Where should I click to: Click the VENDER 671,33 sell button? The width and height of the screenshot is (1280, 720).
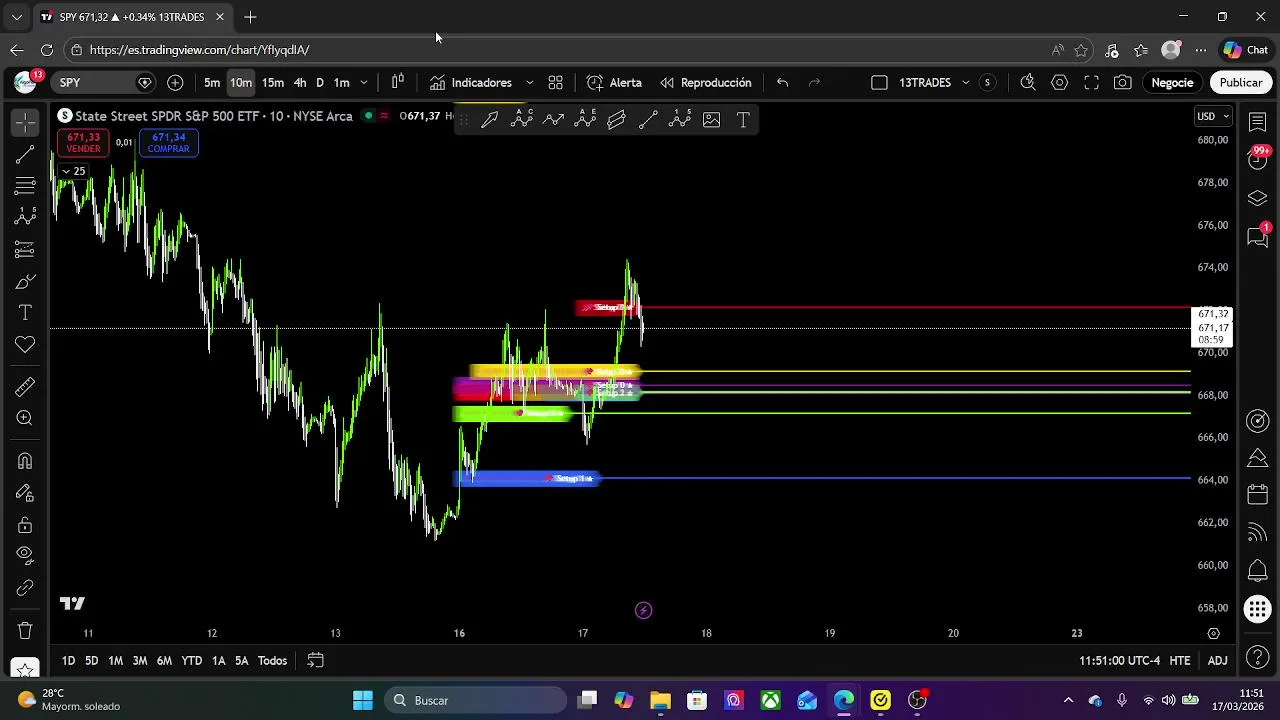[x=83, y=143]
